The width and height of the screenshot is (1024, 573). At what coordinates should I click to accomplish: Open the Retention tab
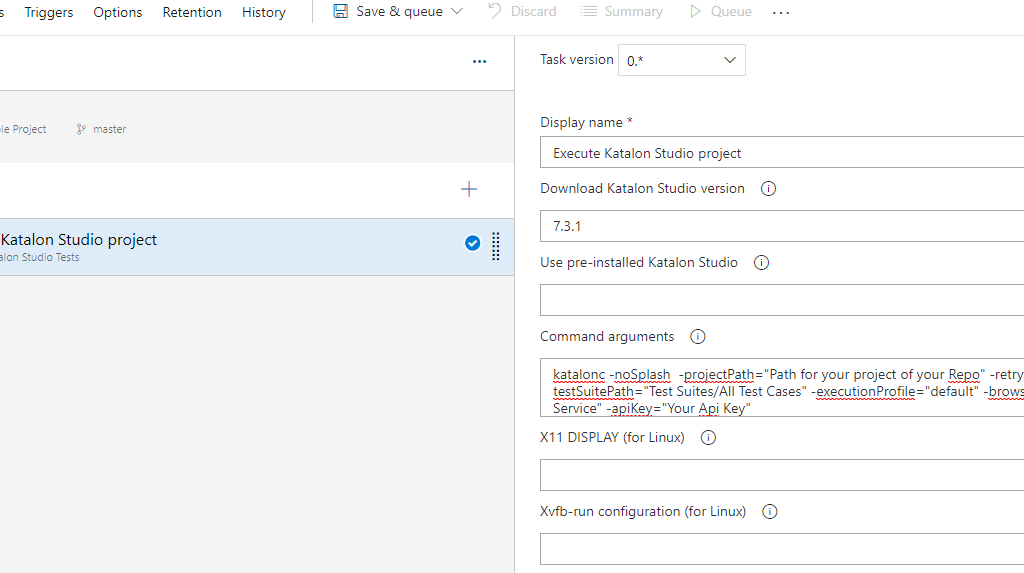(192, 12)
